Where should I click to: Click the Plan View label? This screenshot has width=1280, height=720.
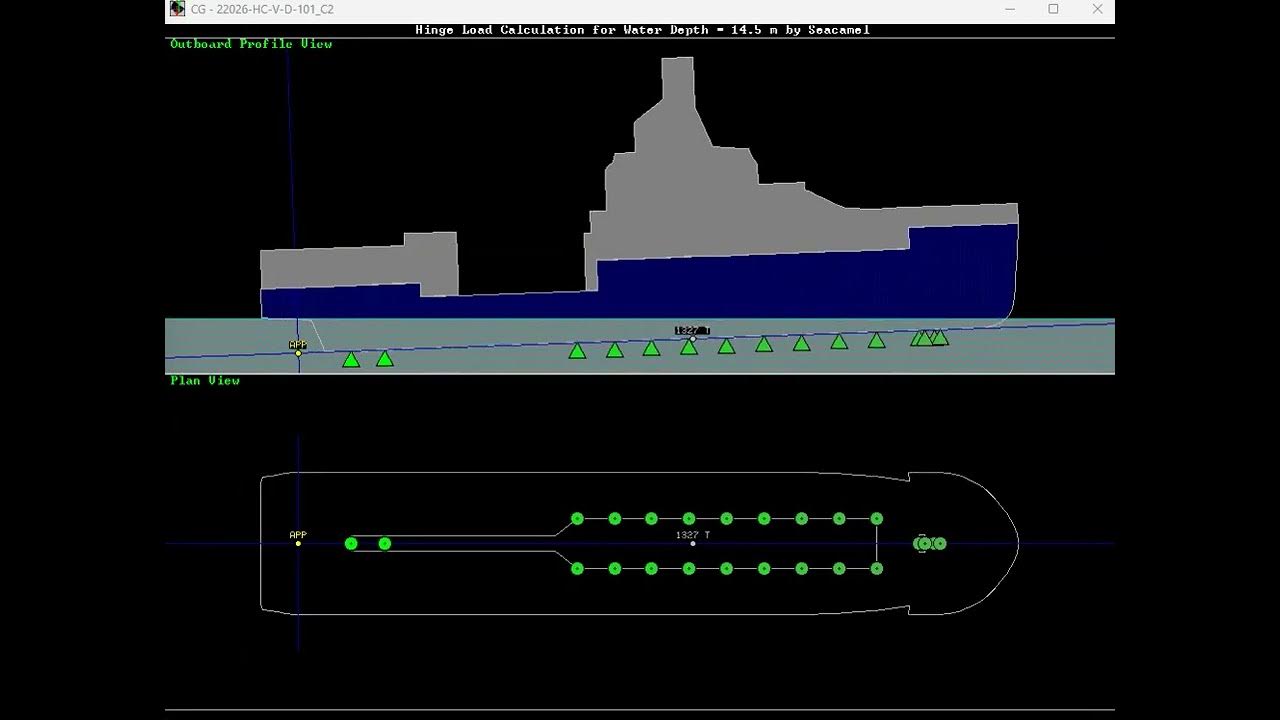[x=205, y=381]
